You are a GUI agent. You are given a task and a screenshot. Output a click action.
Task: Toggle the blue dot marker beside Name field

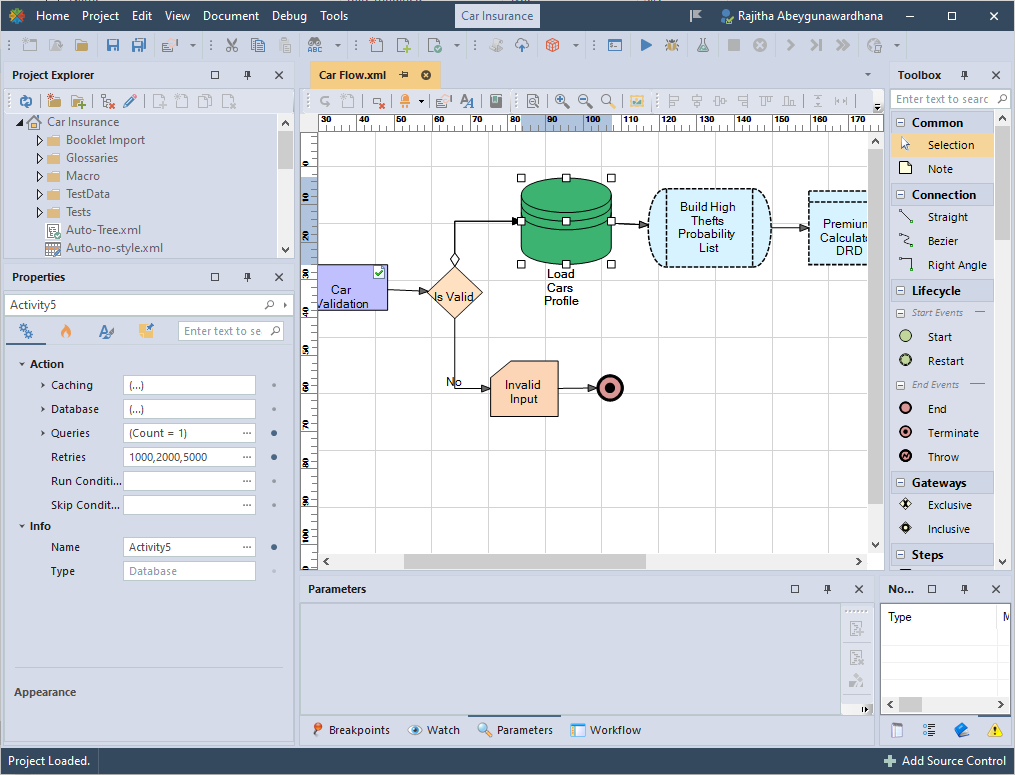274,547
